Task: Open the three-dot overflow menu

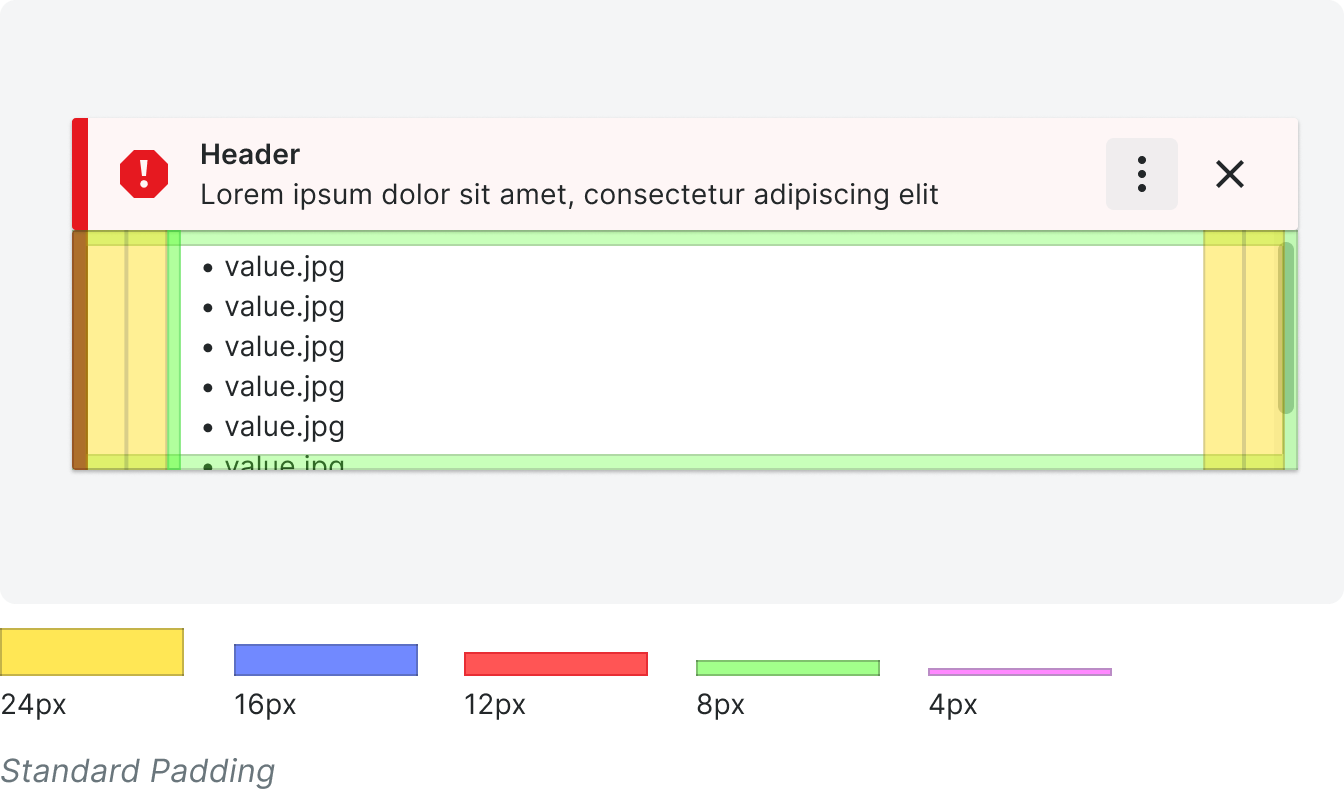Action: tap(1141, 174)
